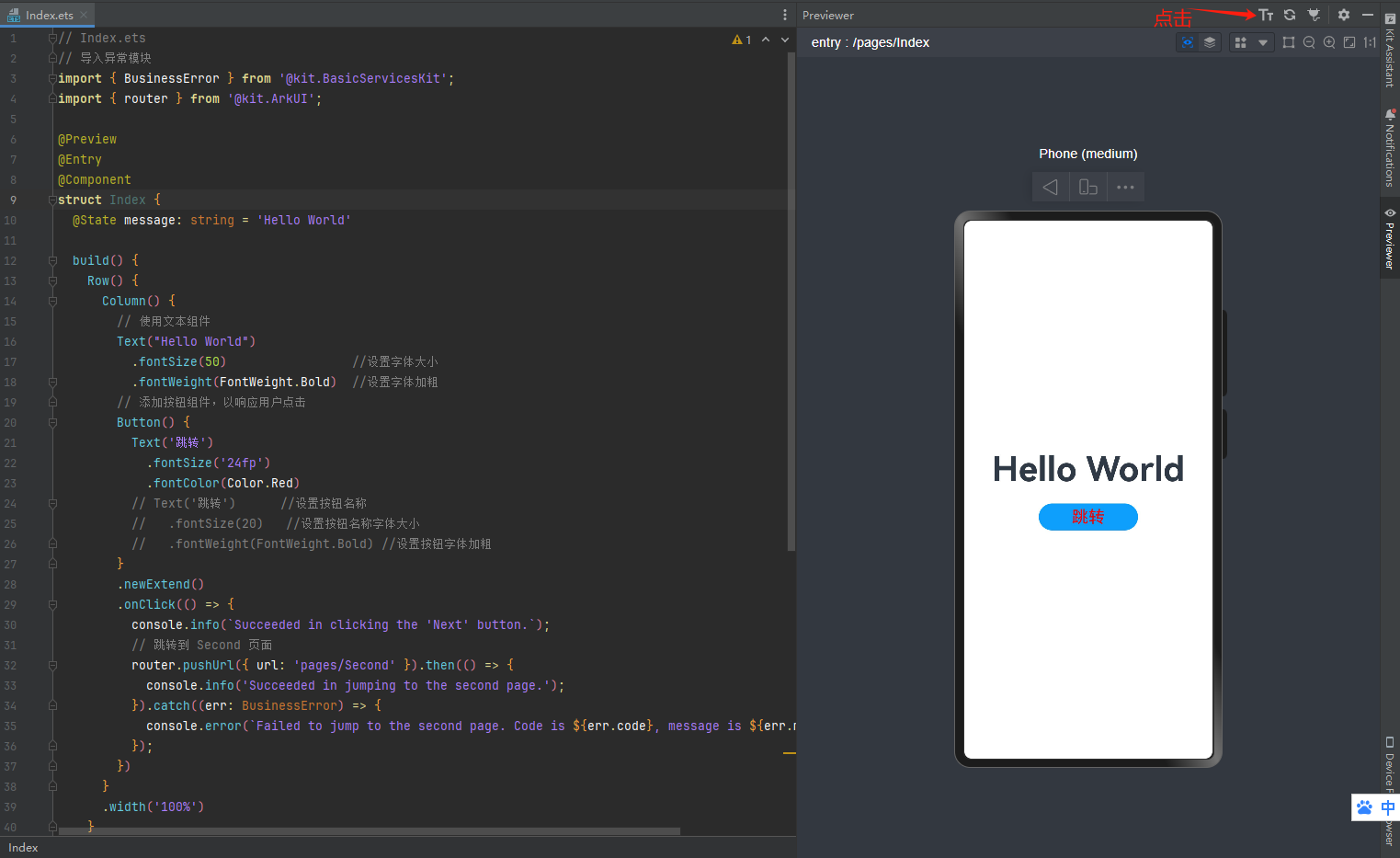Click BusinessError in import line
1400x858 pixels.
pos(172,78)
